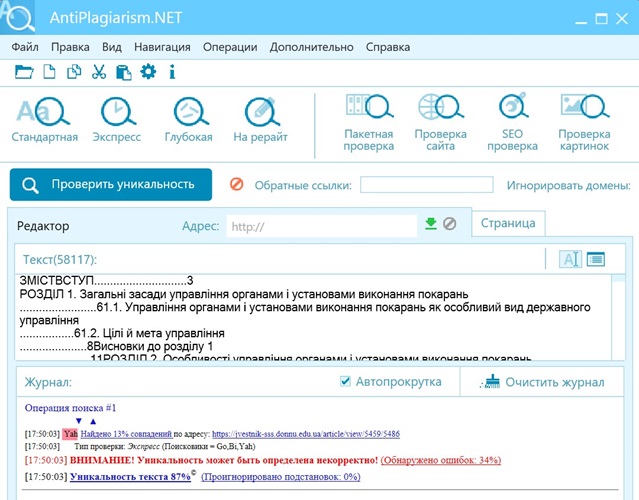Open the jvestnik-sss.donnu.edu.ua article link
Image resolution: width=639 pixels, height=500 pixels.
coord(306,434)
